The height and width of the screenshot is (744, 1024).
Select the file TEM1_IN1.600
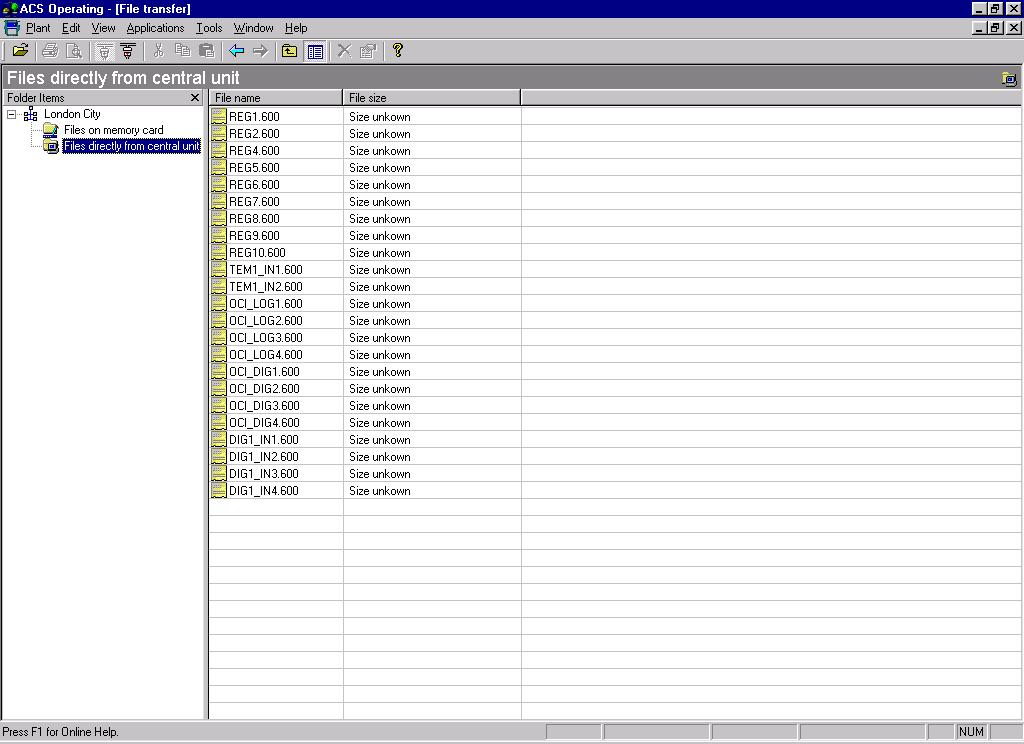pos(266,270)
